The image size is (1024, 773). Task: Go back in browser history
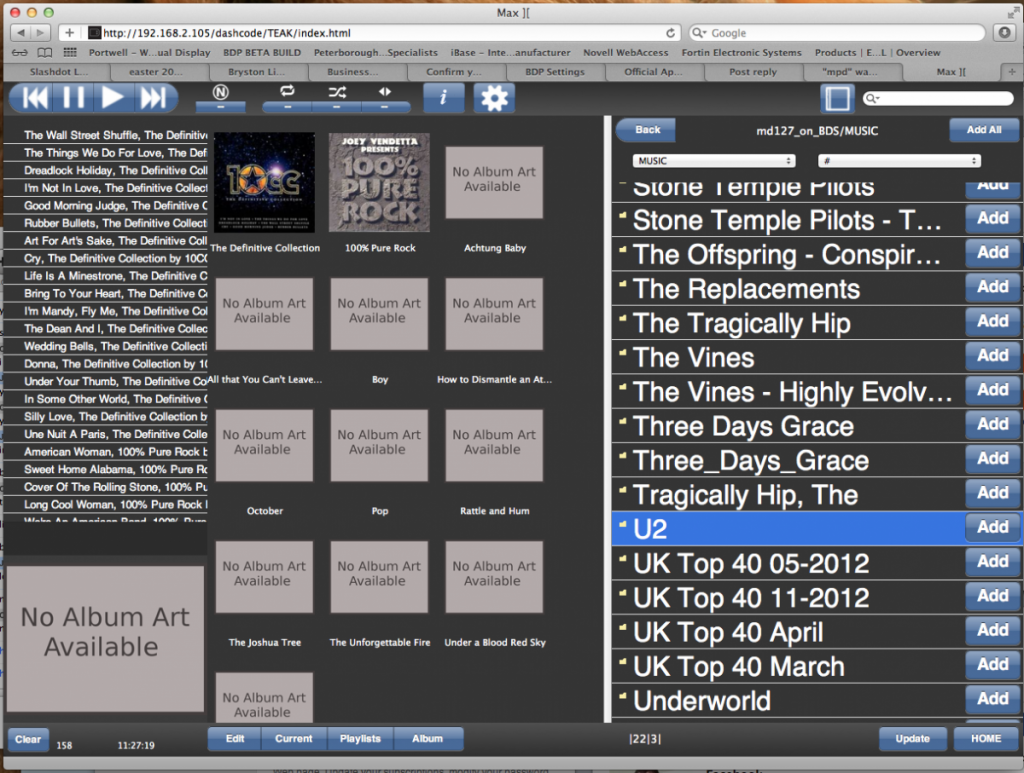click(21, 33)
